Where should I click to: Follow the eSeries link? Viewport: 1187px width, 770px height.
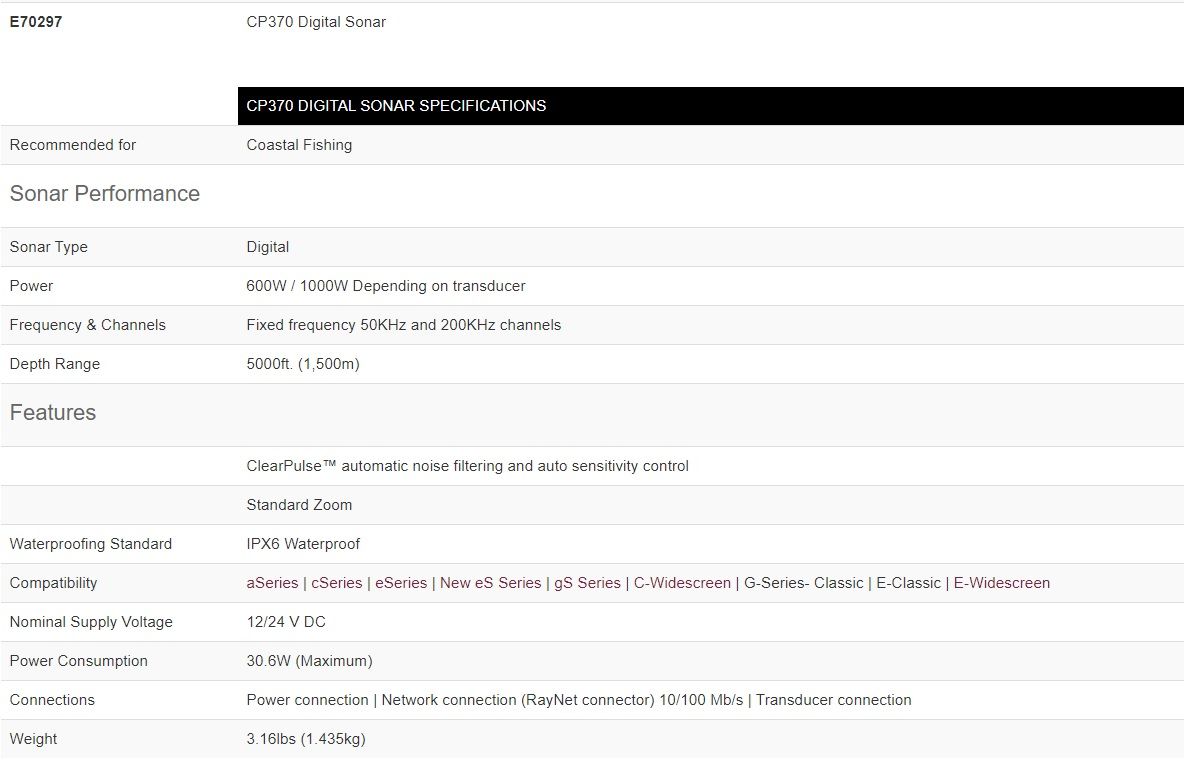(401, 583)
